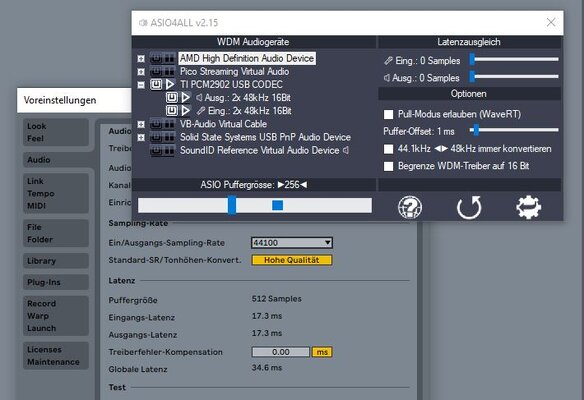
Task: Select Pico Streaming Virtual Audio entry
Action: tap(235, 71)
